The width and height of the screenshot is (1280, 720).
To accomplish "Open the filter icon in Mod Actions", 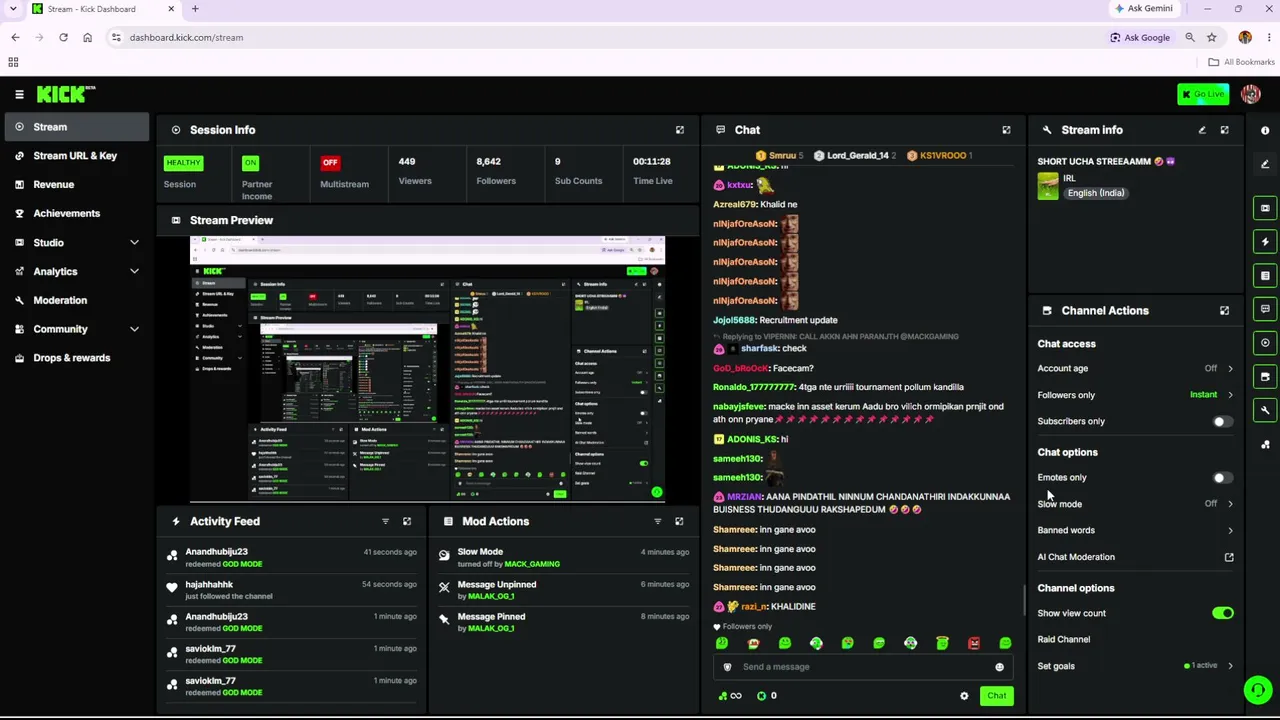I will point(657,521).
